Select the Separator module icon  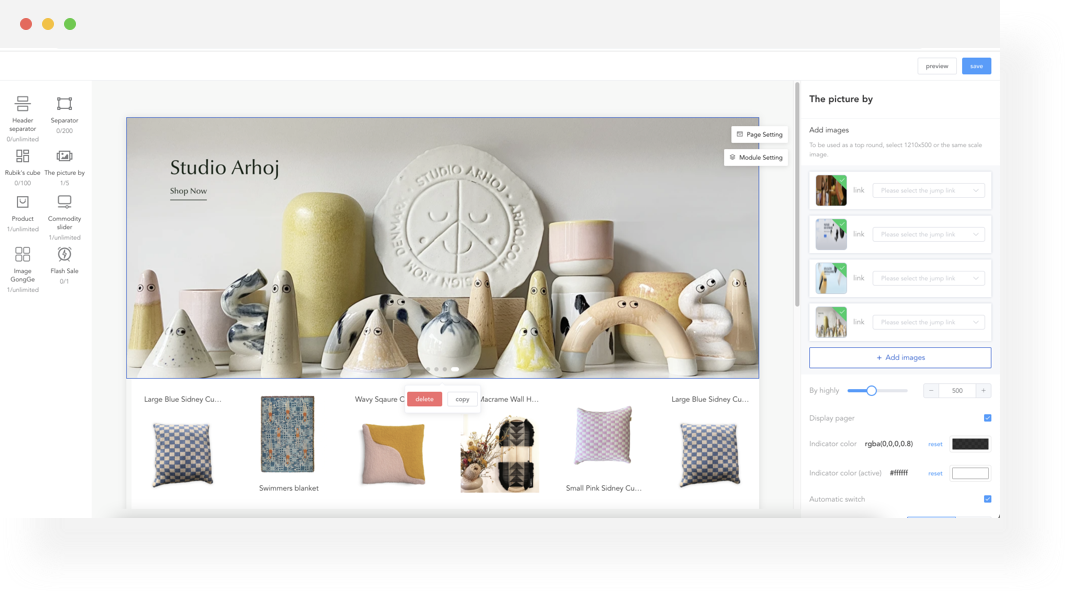[64, 104]
